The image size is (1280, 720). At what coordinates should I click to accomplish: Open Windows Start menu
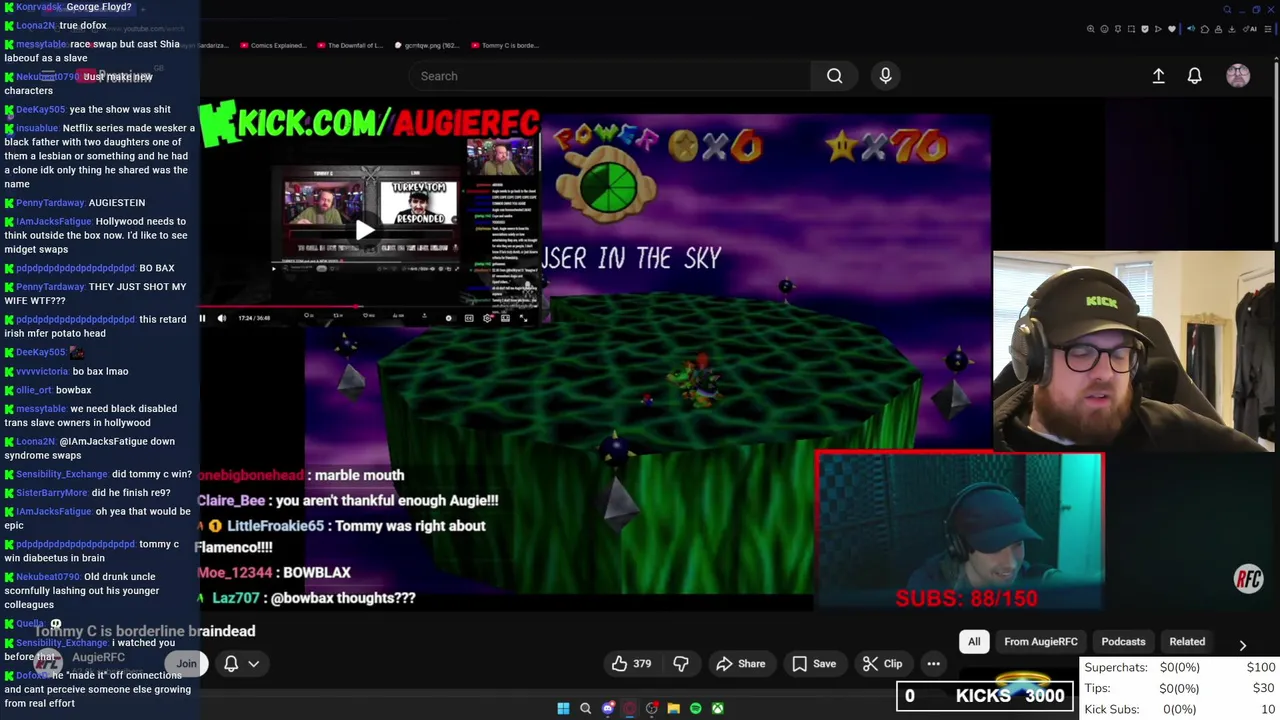point(563,709)
